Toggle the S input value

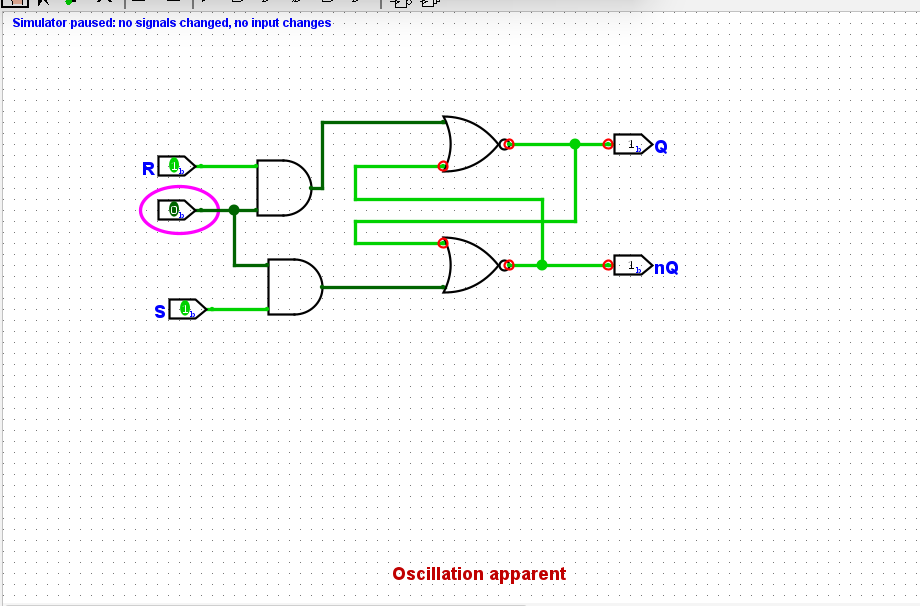pos(186,309)
